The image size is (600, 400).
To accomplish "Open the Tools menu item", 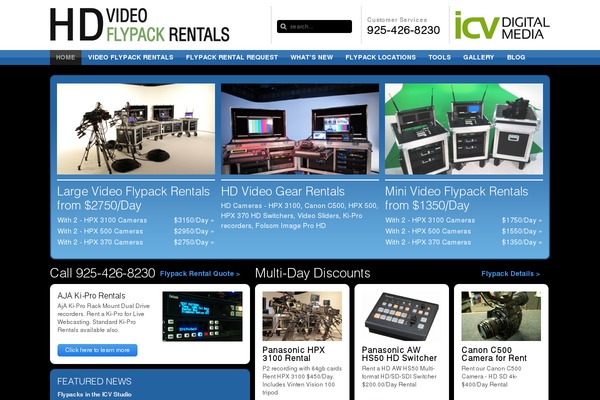I will [x=439, y=57].
